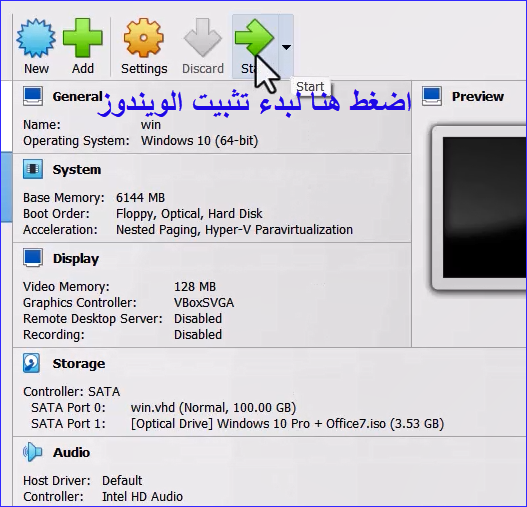The width and height of the screenshot is (527, 507).
Task: Click the grayed-out Discard arrow icon
Action: click(x=203, y=38)
